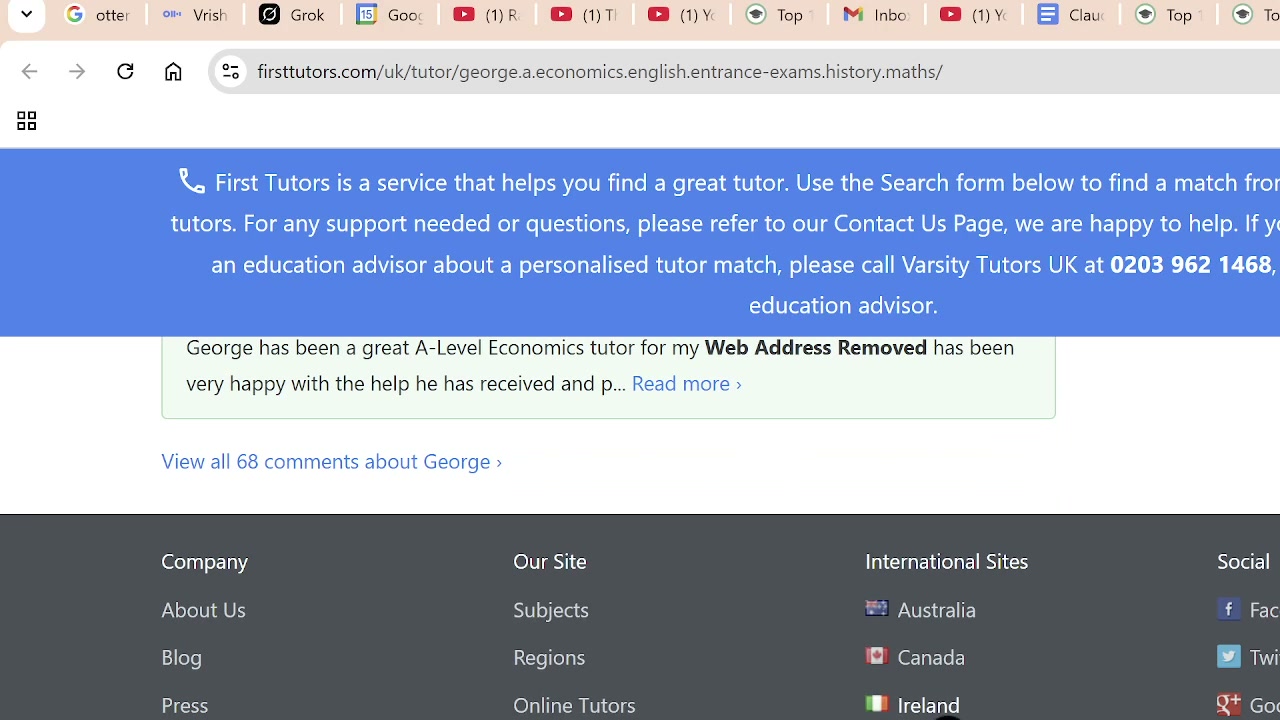
Task: Click the Australia flag icon
Action: (877, 608)
